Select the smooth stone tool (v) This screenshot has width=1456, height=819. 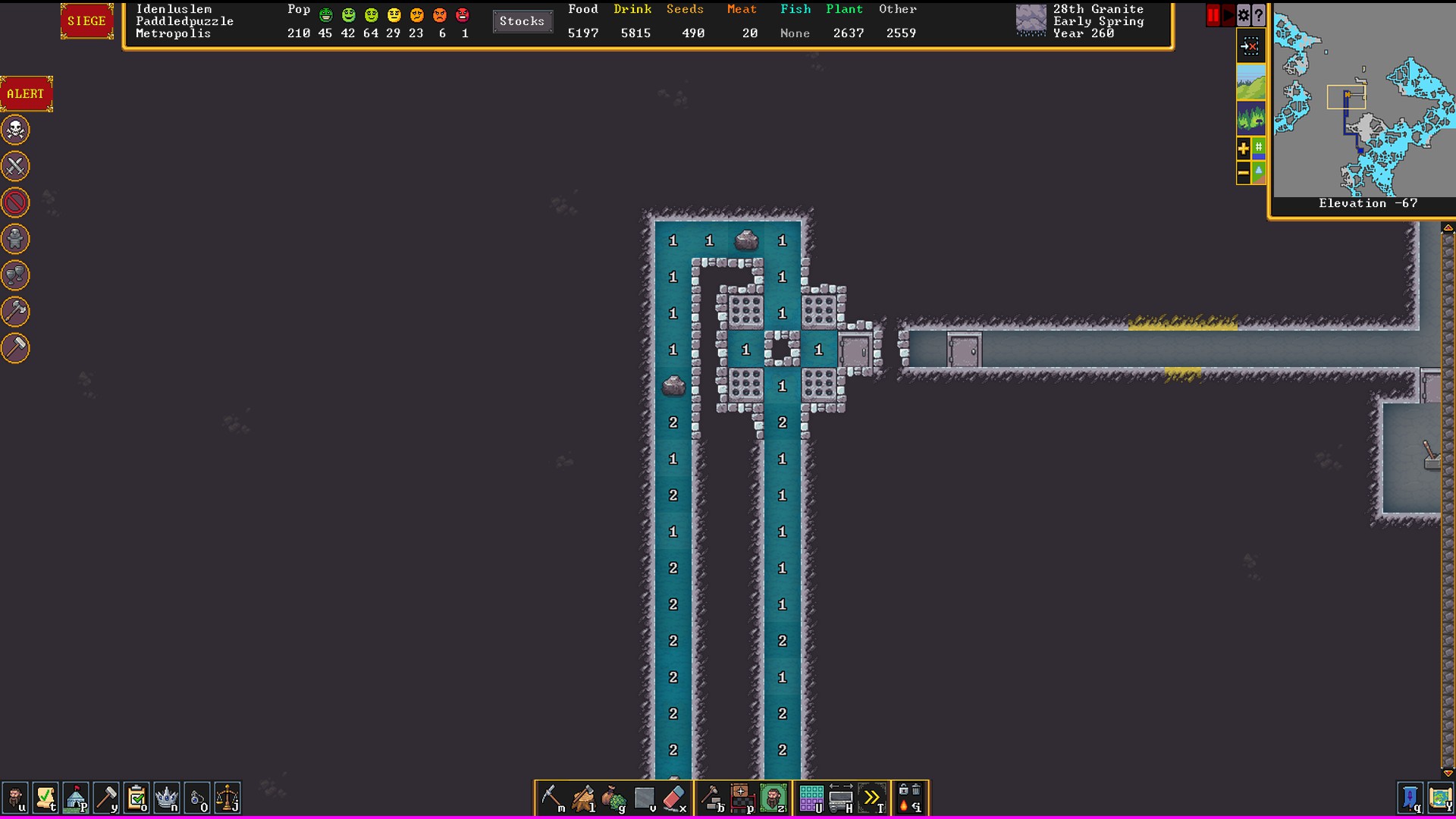click(x=645, y=799)
